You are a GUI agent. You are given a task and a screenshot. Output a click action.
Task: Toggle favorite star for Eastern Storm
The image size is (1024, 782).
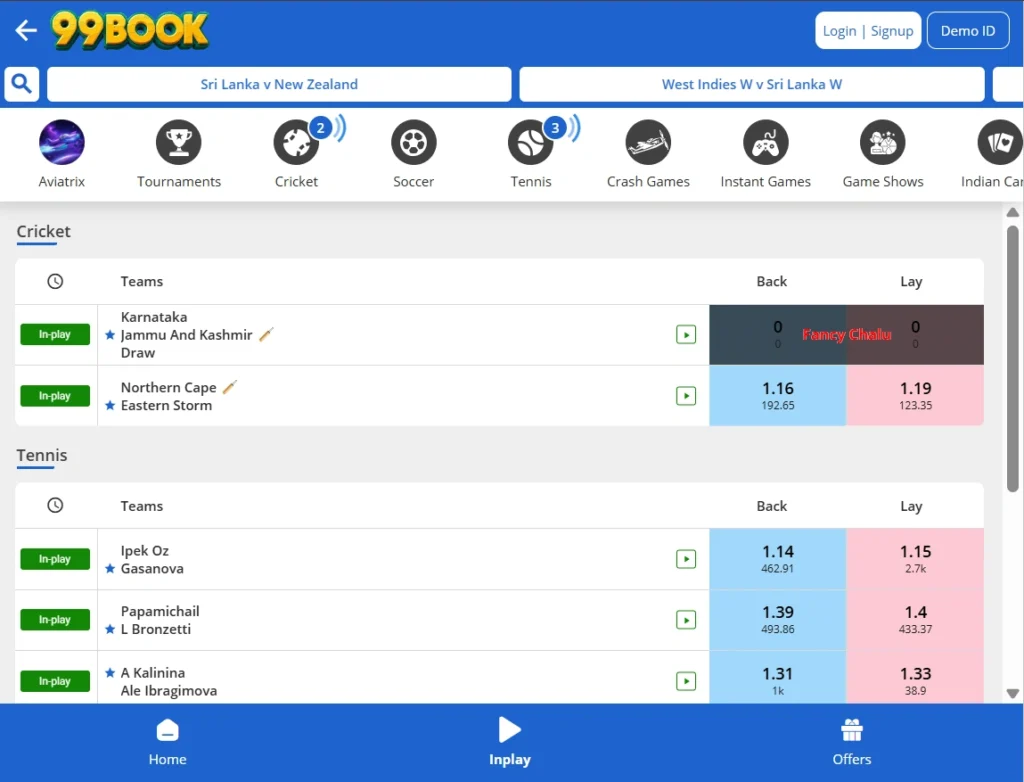pos(110,406)
